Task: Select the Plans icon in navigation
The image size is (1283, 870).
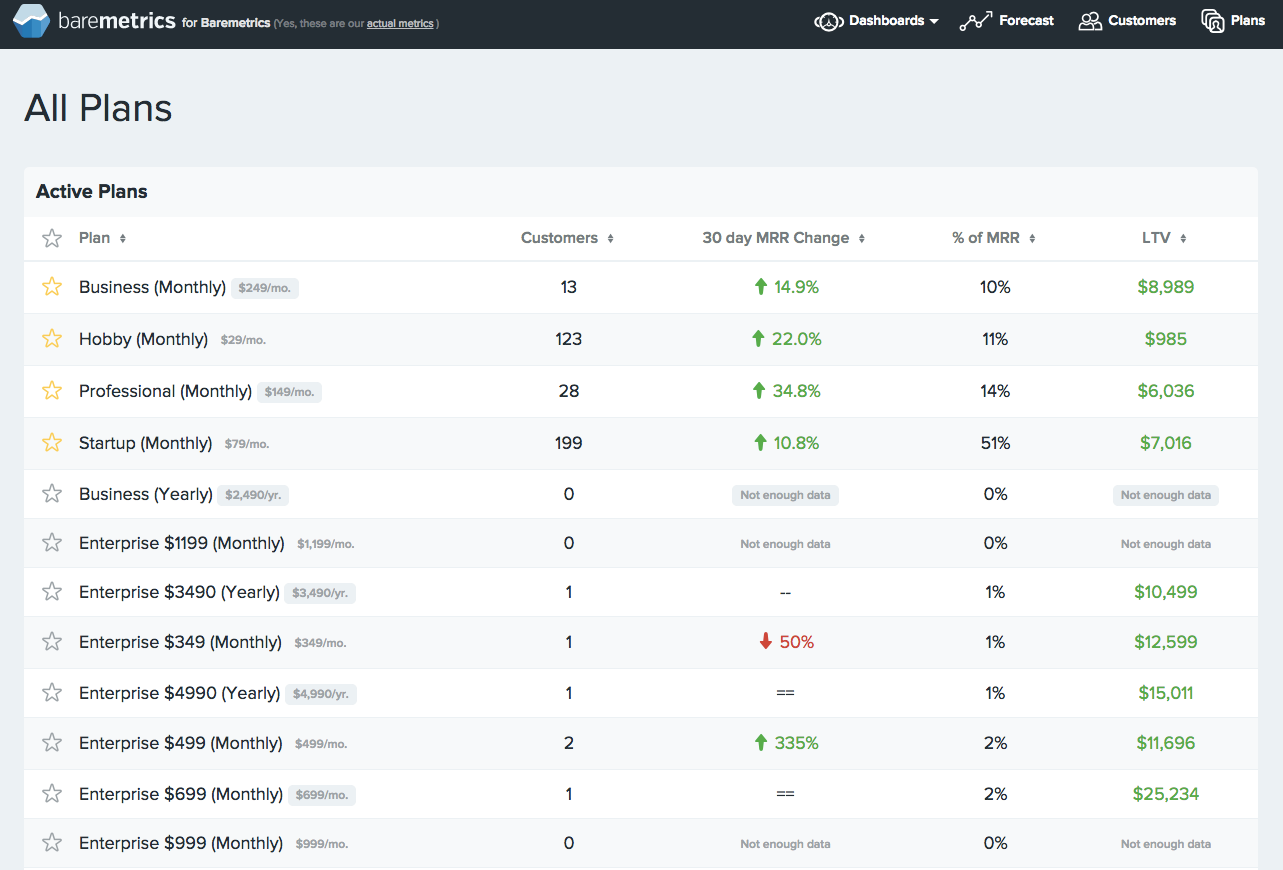Action: pyautogui.click(x=1210, y=20)
